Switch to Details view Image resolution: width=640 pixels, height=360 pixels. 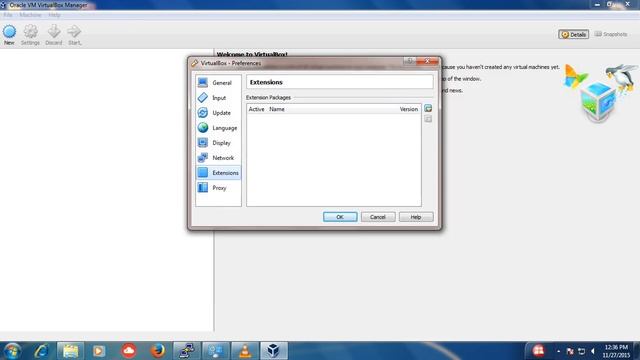[x=573, y=34]
